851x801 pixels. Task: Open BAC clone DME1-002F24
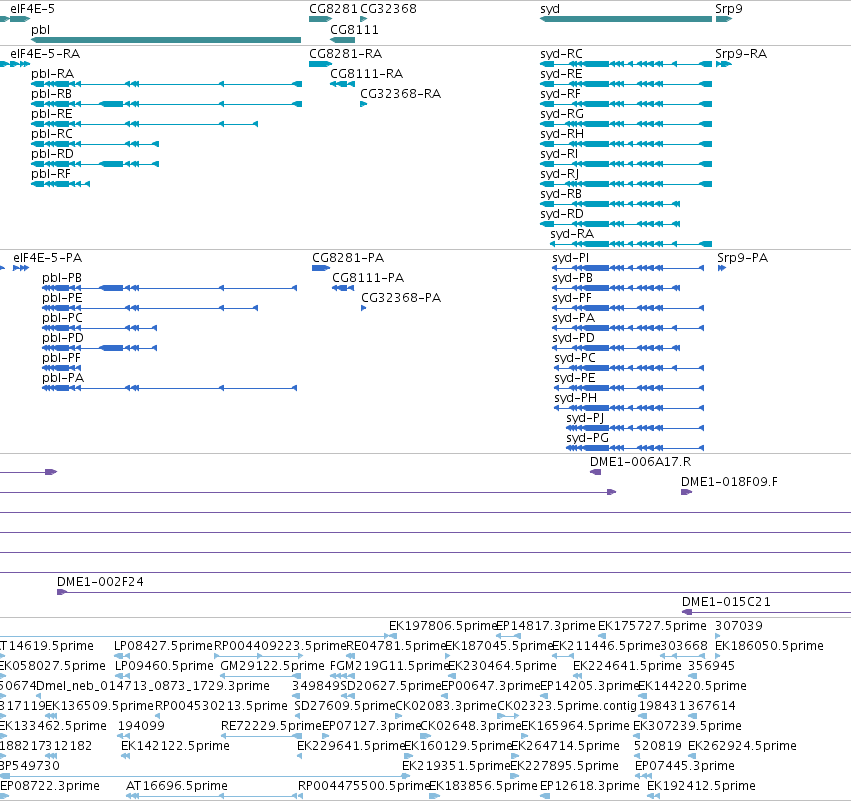pos(100,582)
